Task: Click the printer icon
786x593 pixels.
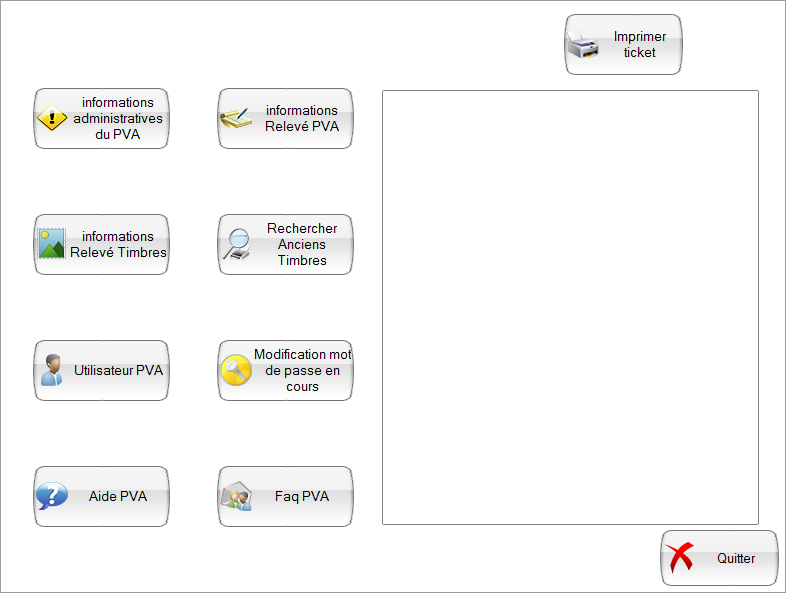Action: 584,45
